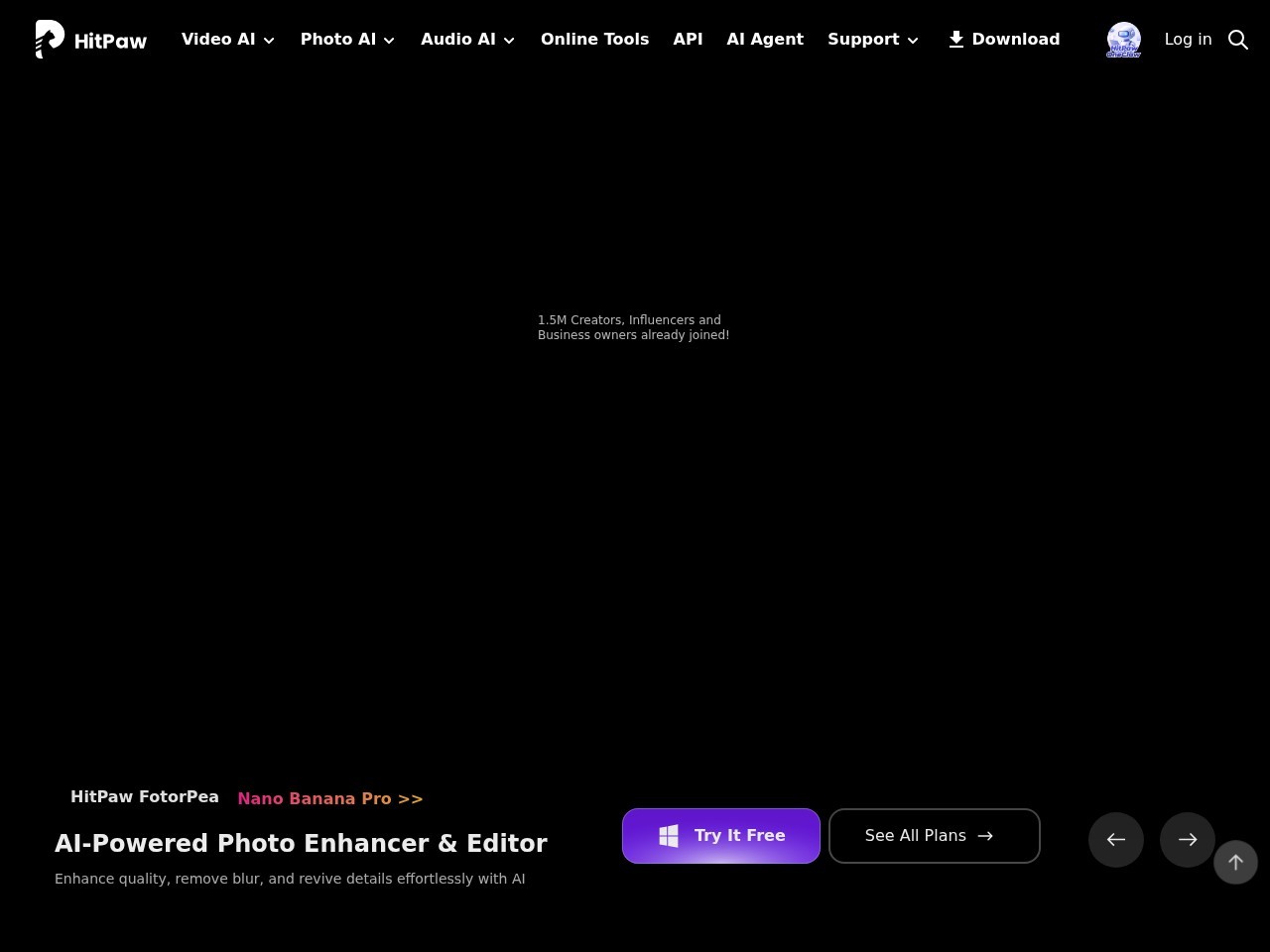Select API in the navigation bar
Viewport: 1270px width, 952px height.
click(688, 40)
